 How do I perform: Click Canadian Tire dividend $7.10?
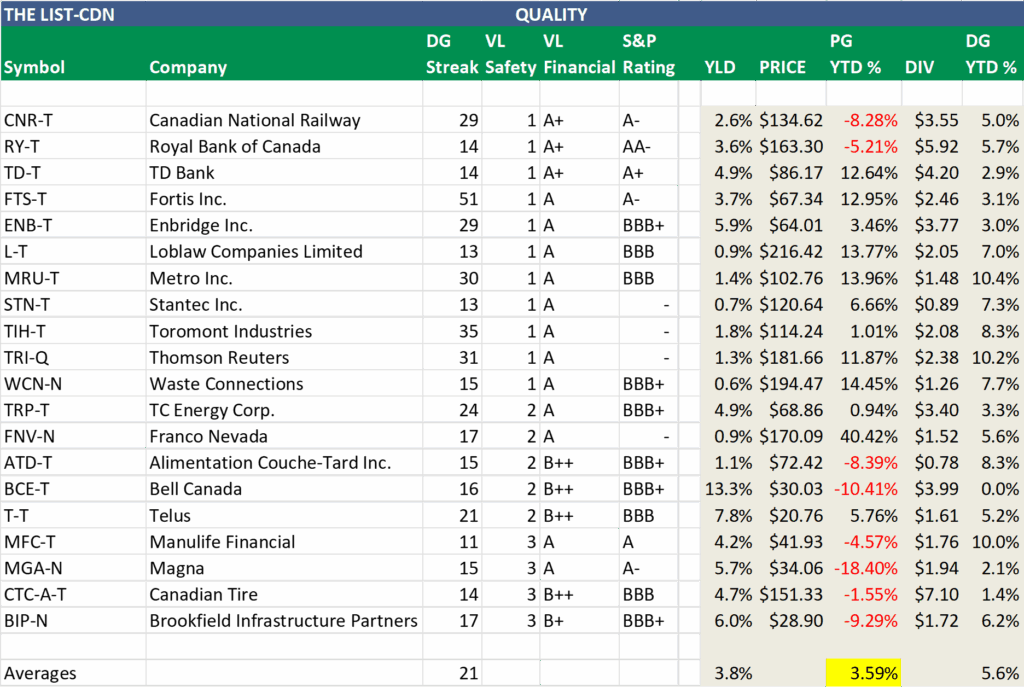[x=931, y=594]
